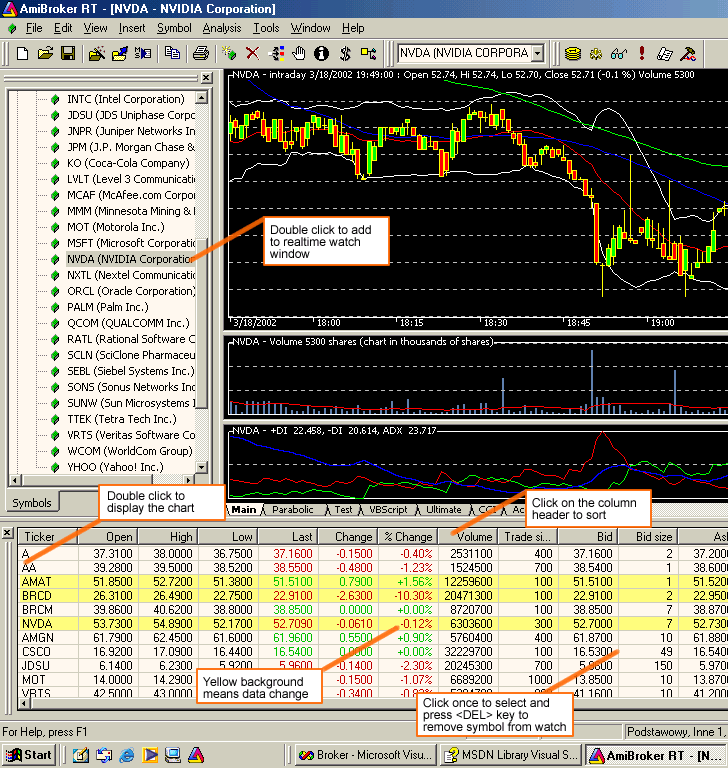Switch to the Parabolic chart tab
The height and width of the screenshot is (768, 728).
point(292,509)
